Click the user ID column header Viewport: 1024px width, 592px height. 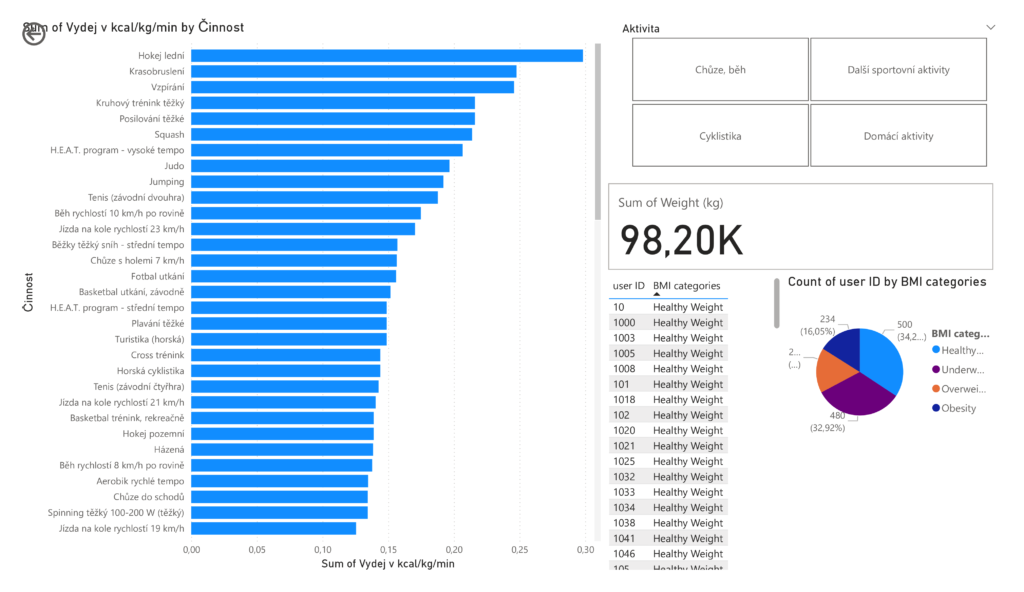tap(628, 286)
